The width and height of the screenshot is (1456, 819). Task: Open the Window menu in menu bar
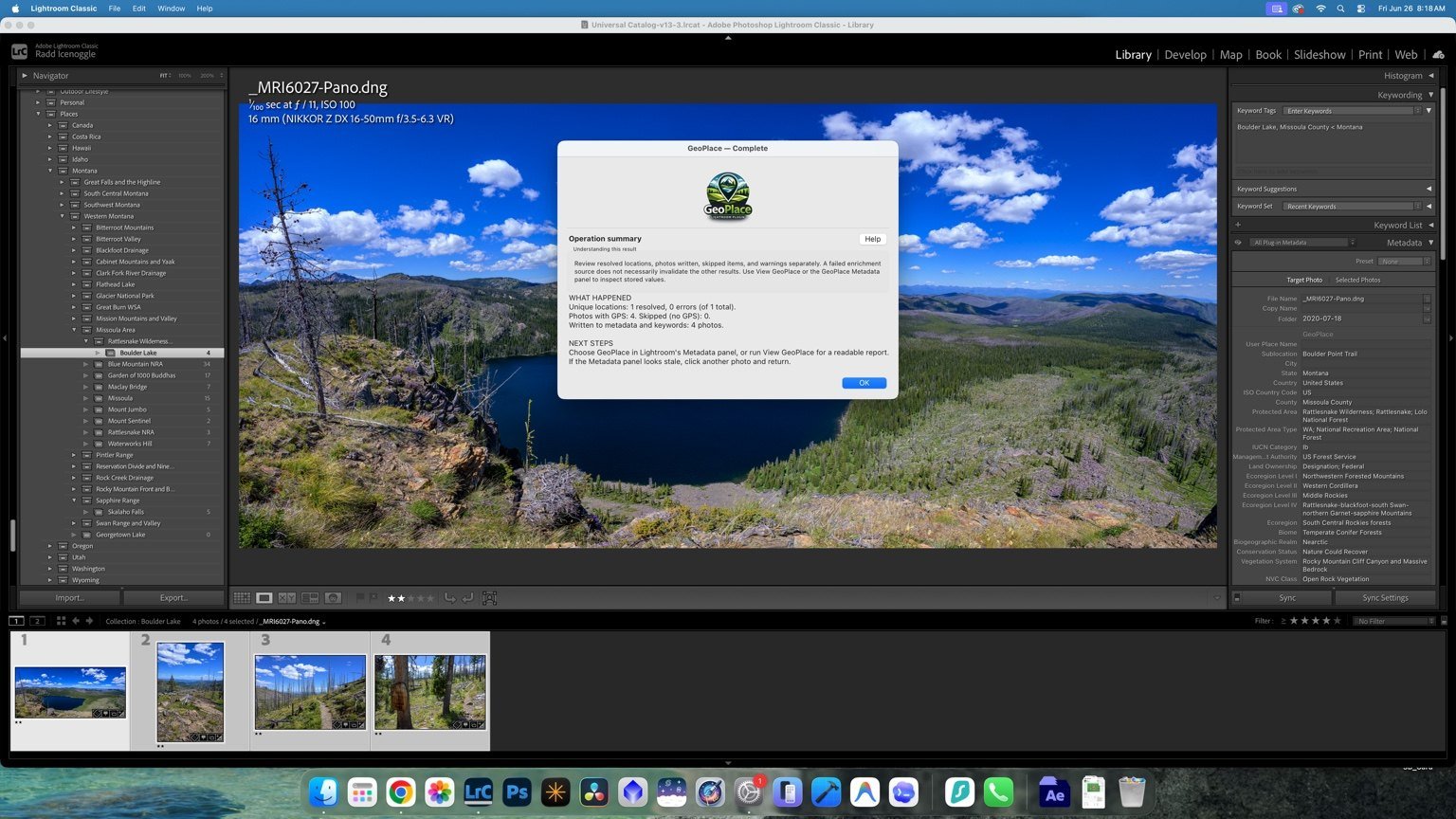171,9
